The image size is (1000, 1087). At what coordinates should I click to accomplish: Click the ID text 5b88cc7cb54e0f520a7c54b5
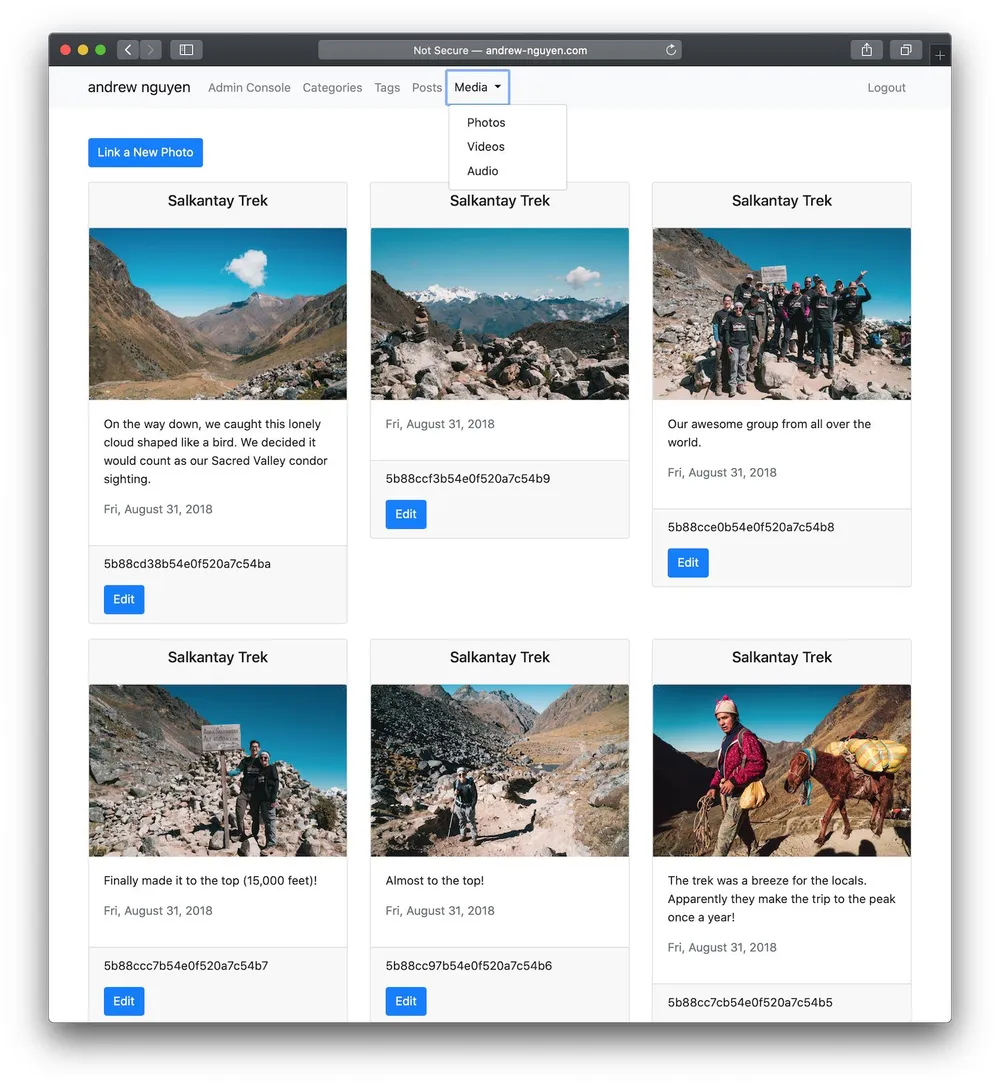point(751,1002)
